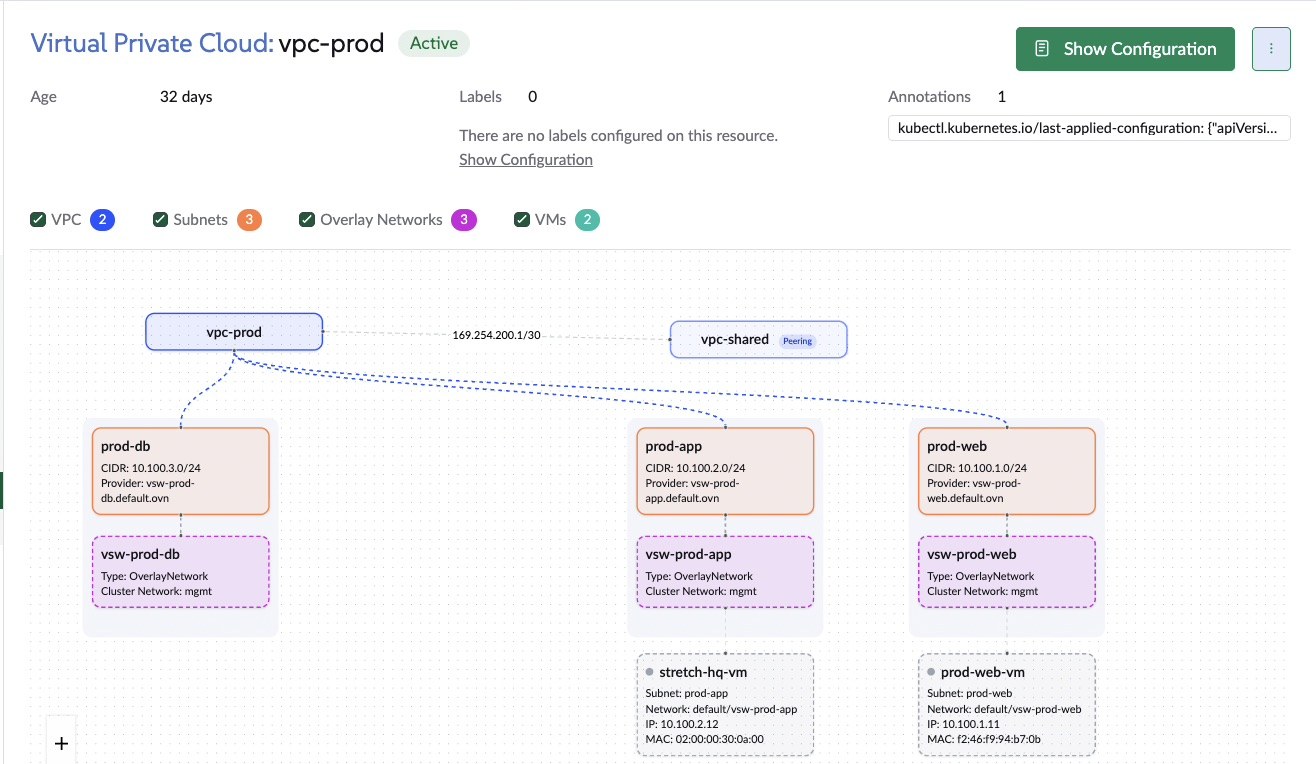Click the prod-web-vm status dot
Image resolution: width=1316 pixels, height=764 pixels.
[931, 672]
